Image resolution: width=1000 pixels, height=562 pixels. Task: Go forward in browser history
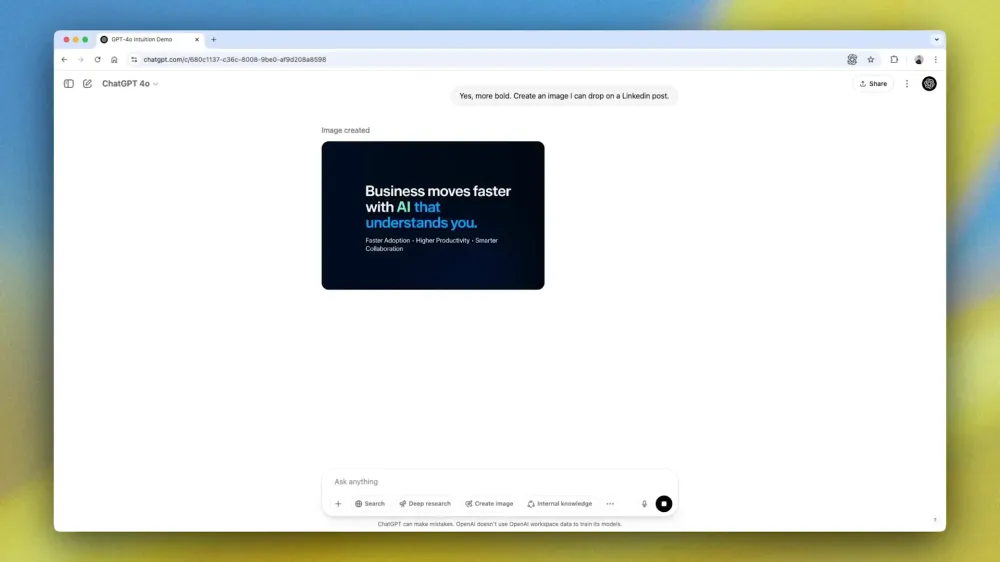click(x=81, y=59)
